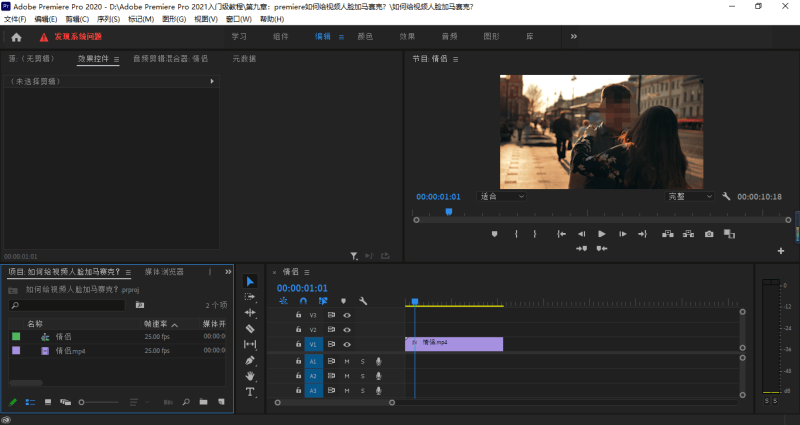The image size is (800, 425).
Task: Select the 情侣.mp4 clip on V1
Action: (x=454, y=344)
